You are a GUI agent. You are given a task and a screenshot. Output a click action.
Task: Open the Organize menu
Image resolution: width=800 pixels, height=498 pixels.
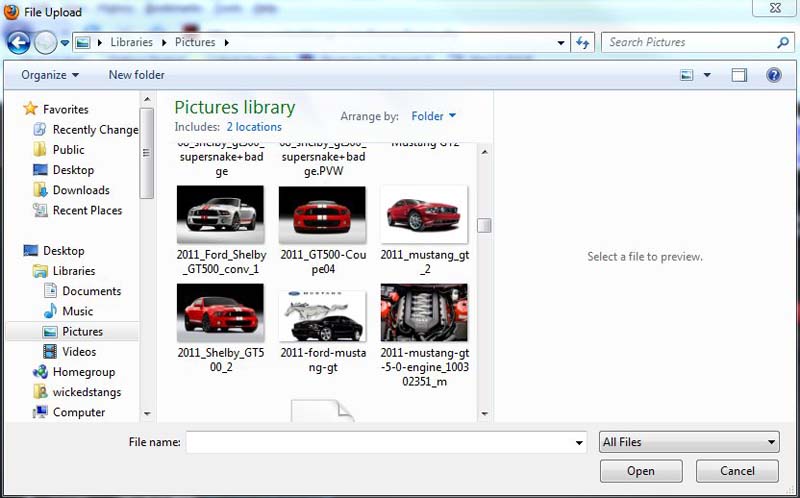(50, 75)
